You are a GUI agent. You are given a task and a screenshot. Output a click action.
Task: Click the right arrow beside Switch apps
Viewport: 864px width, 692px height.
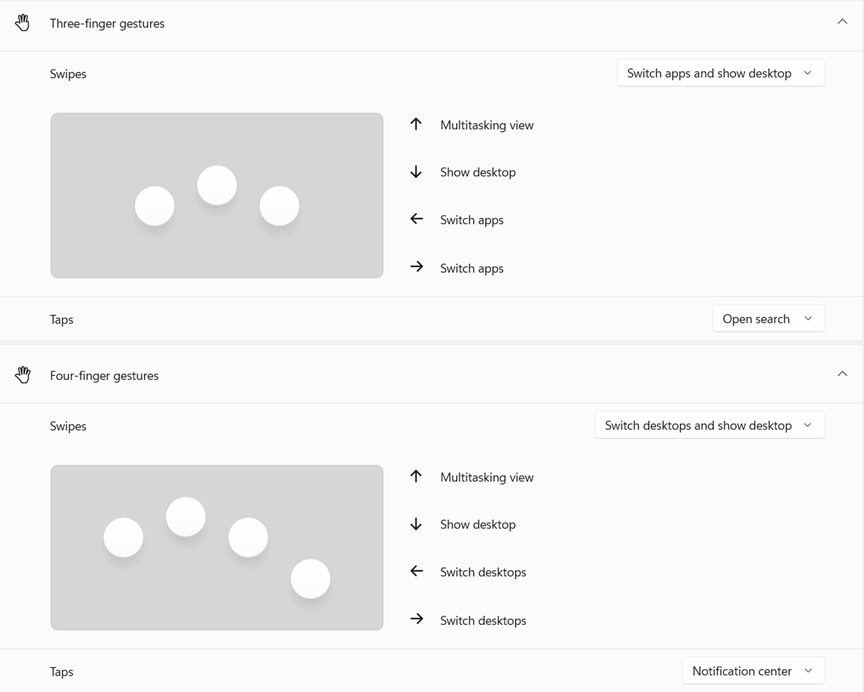click(417, 267)
